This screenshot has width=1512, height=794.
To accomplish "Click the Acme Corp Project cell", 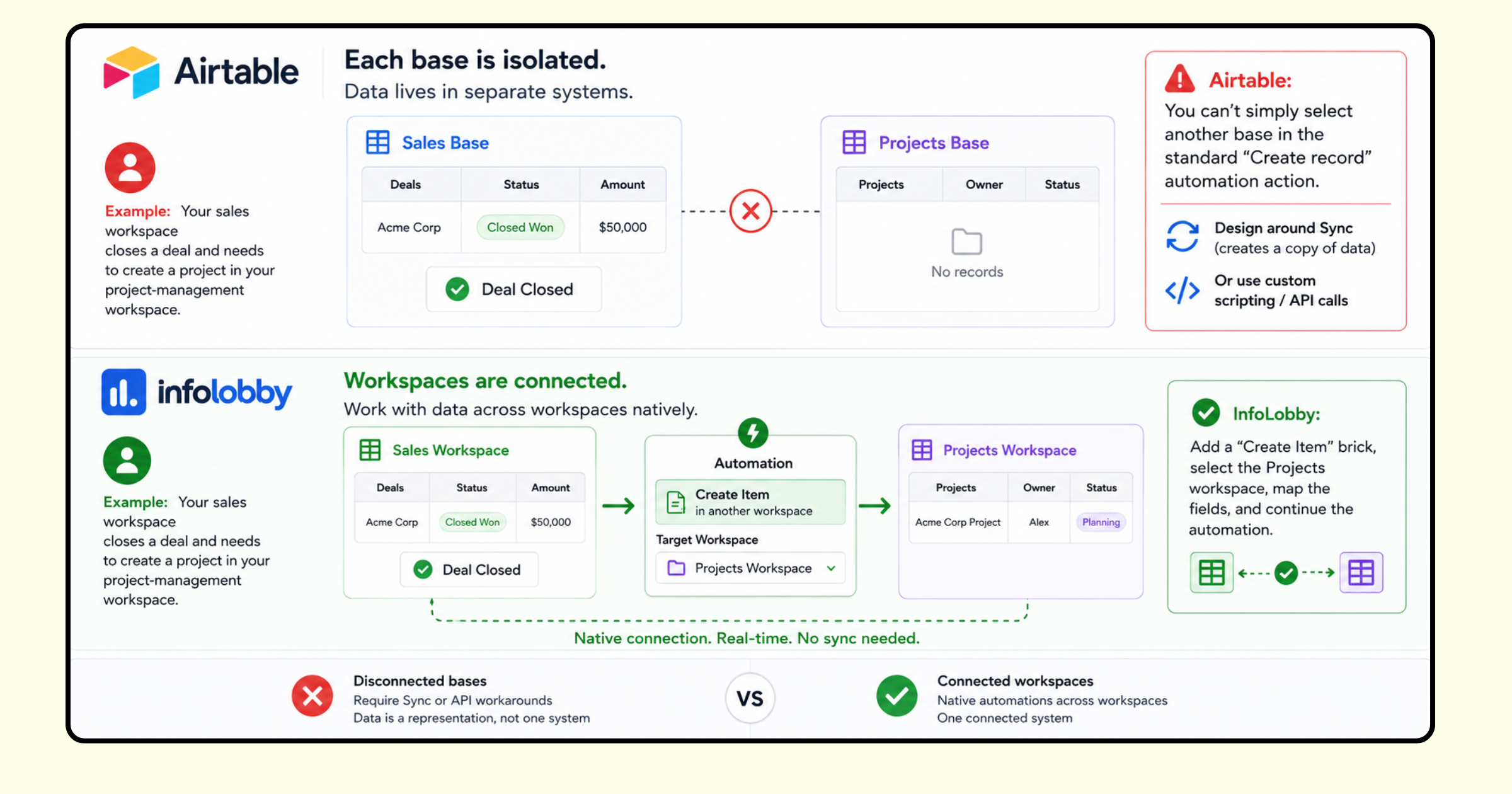I will (958, 522).
